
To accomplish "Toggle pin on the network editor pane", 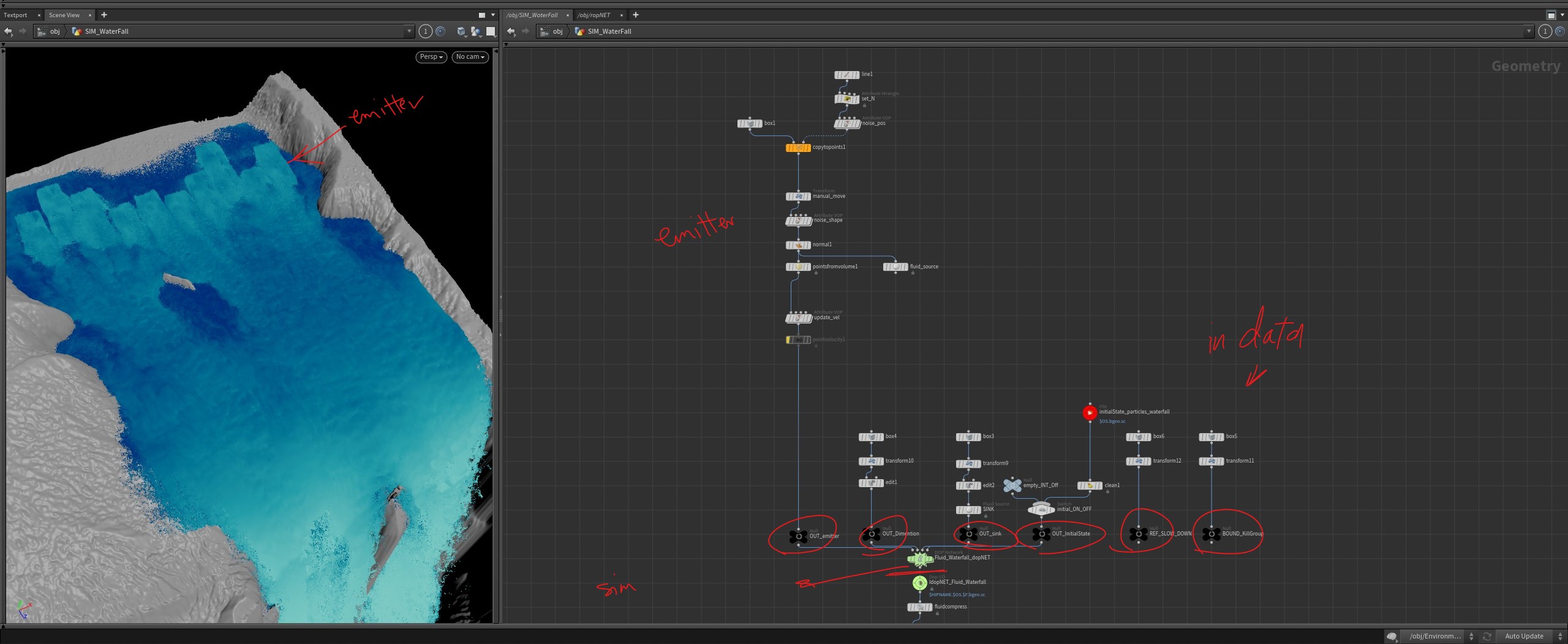I will click(x=1545, y=31).
